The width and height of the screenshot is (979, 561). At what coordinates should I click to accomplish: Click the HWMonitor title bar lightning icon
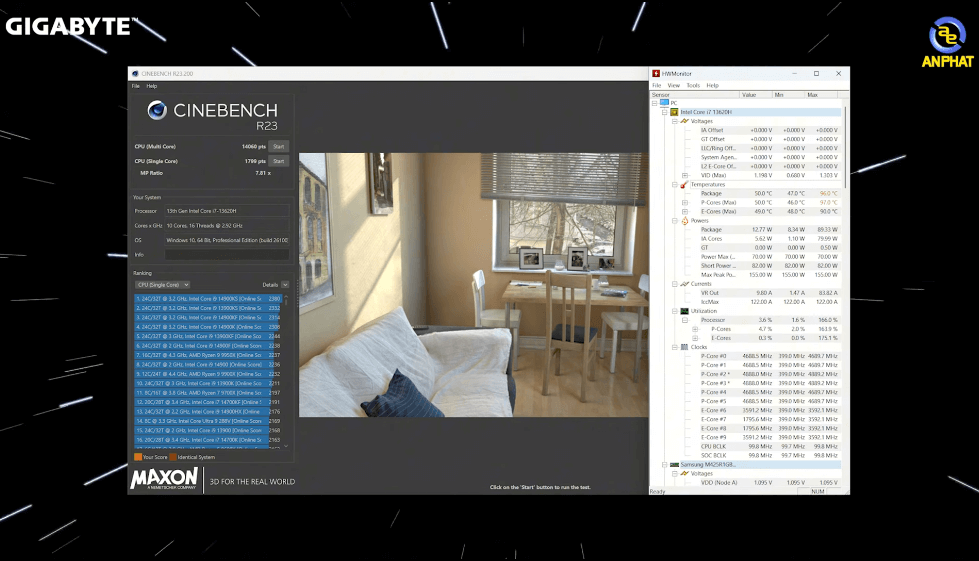[656, 74]
